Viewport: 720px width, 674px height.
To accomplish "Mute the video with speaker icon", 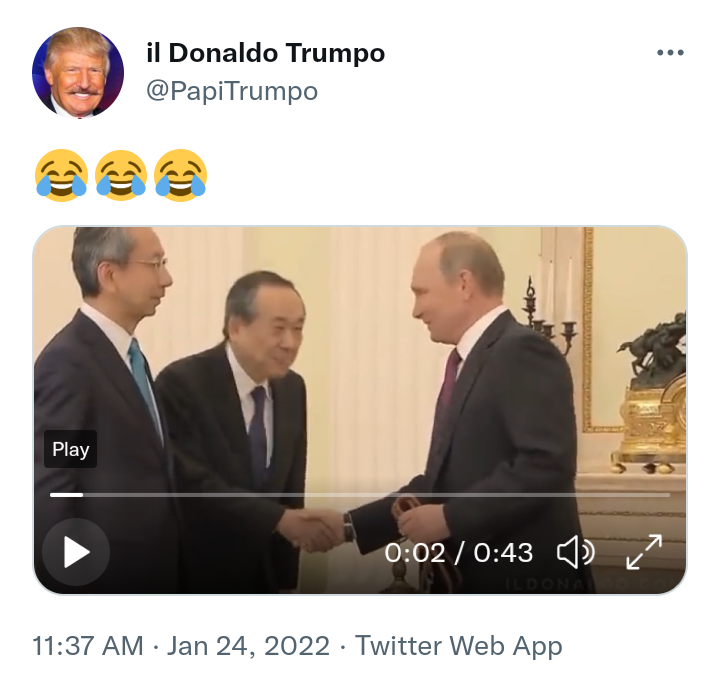I will [x=575, y=552].
